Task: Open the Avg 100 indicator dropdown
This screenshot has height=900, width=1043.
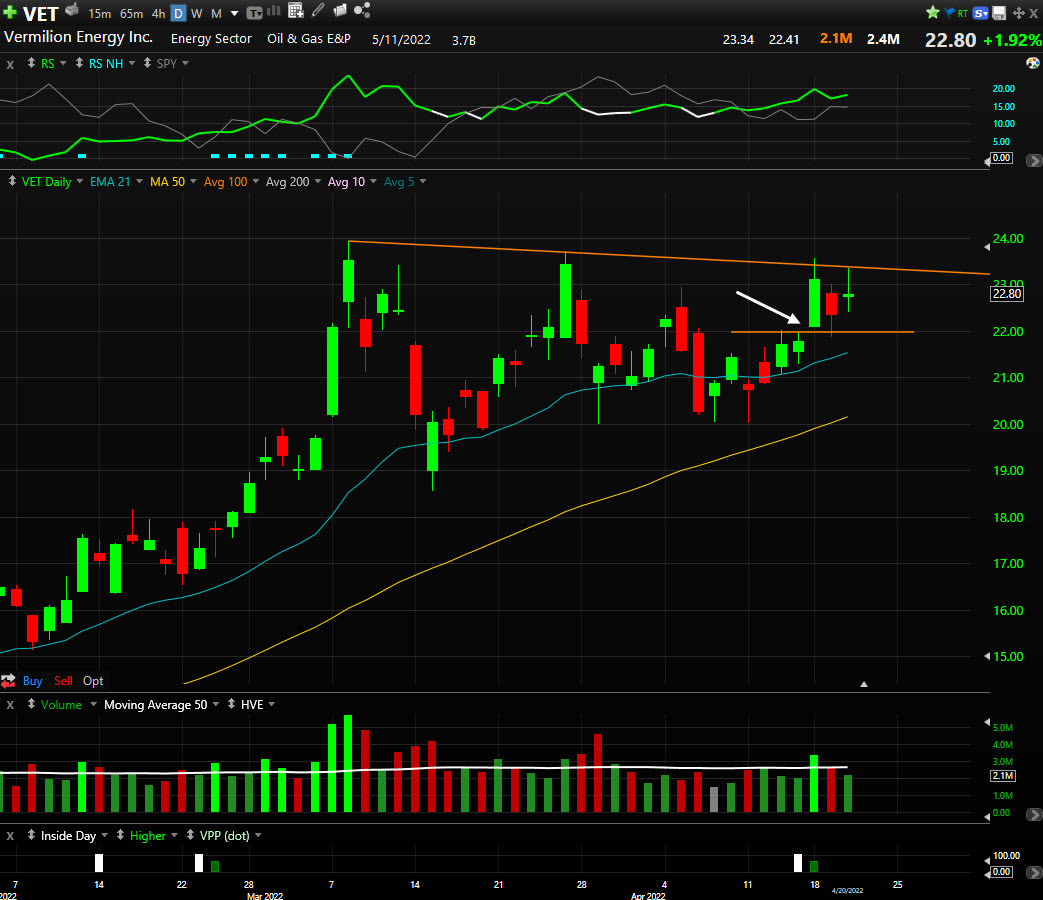Action: tap(256, 181)
